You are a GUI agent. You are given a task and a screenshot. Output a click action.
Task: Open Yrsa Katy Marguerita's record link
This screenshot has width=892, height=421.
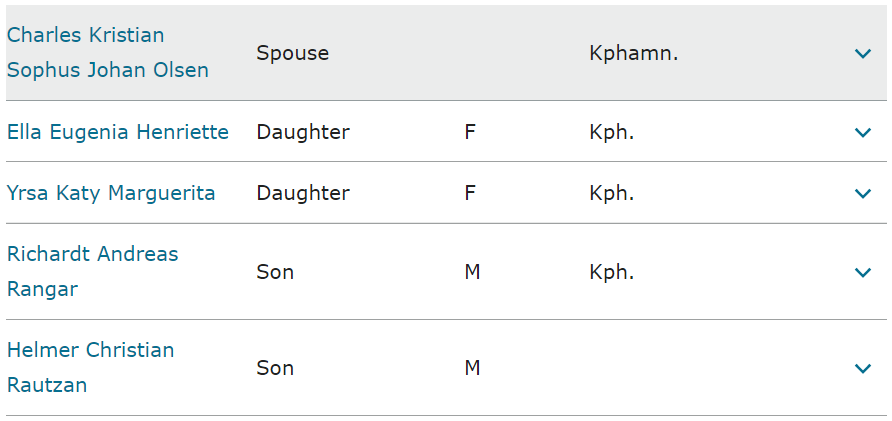[111, 193]
